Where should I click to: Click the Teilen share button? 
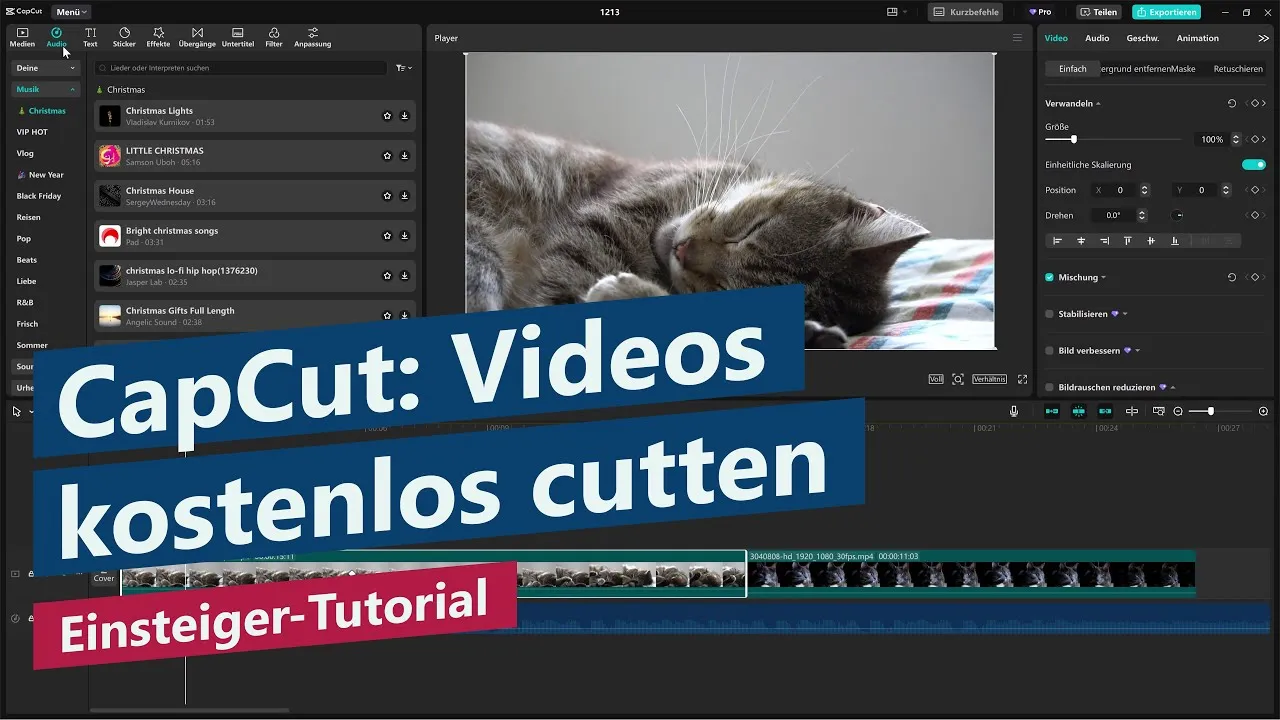coord(1098,12)
